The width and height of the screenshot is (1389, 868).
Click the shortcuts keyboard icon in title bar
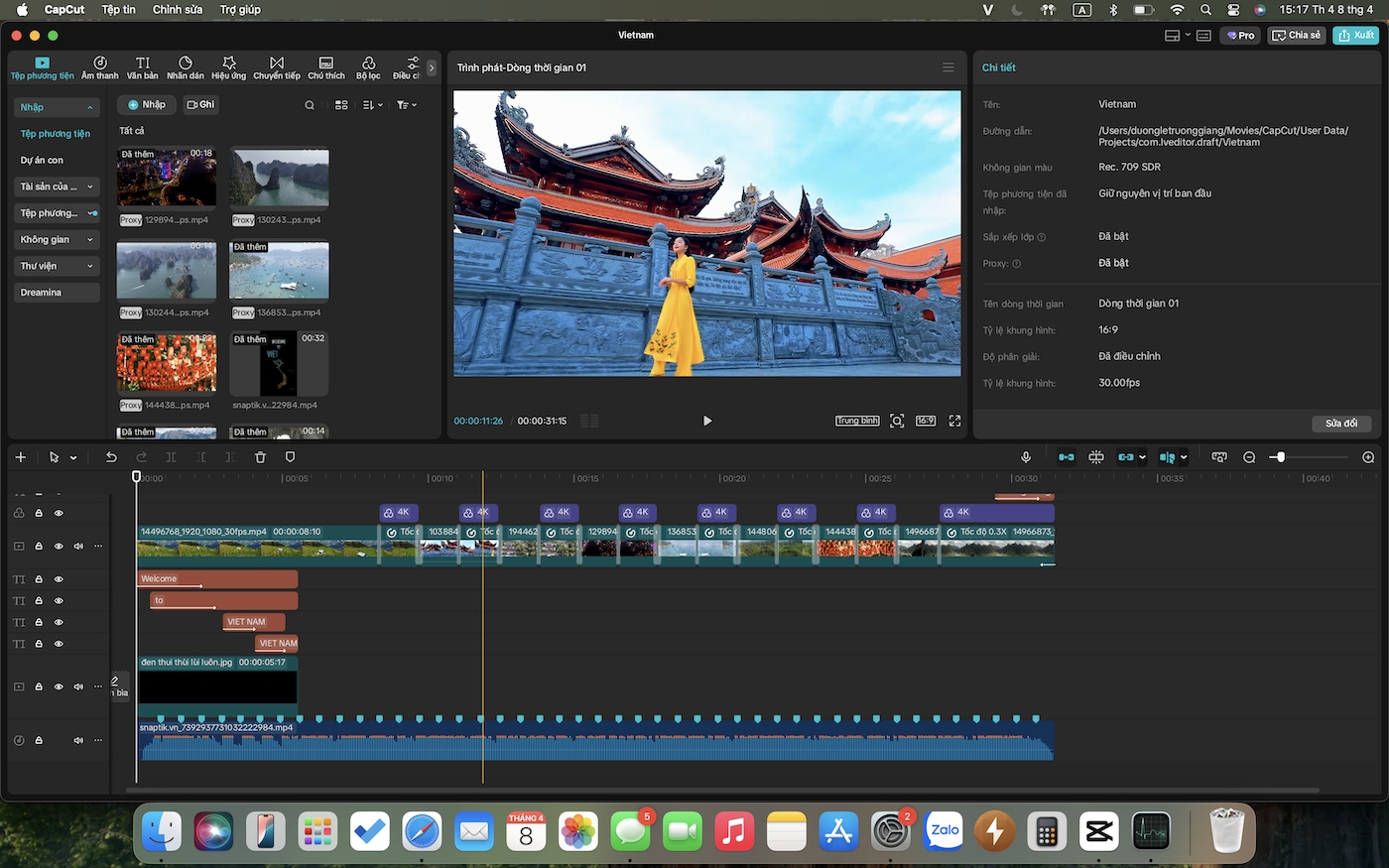1203,35
